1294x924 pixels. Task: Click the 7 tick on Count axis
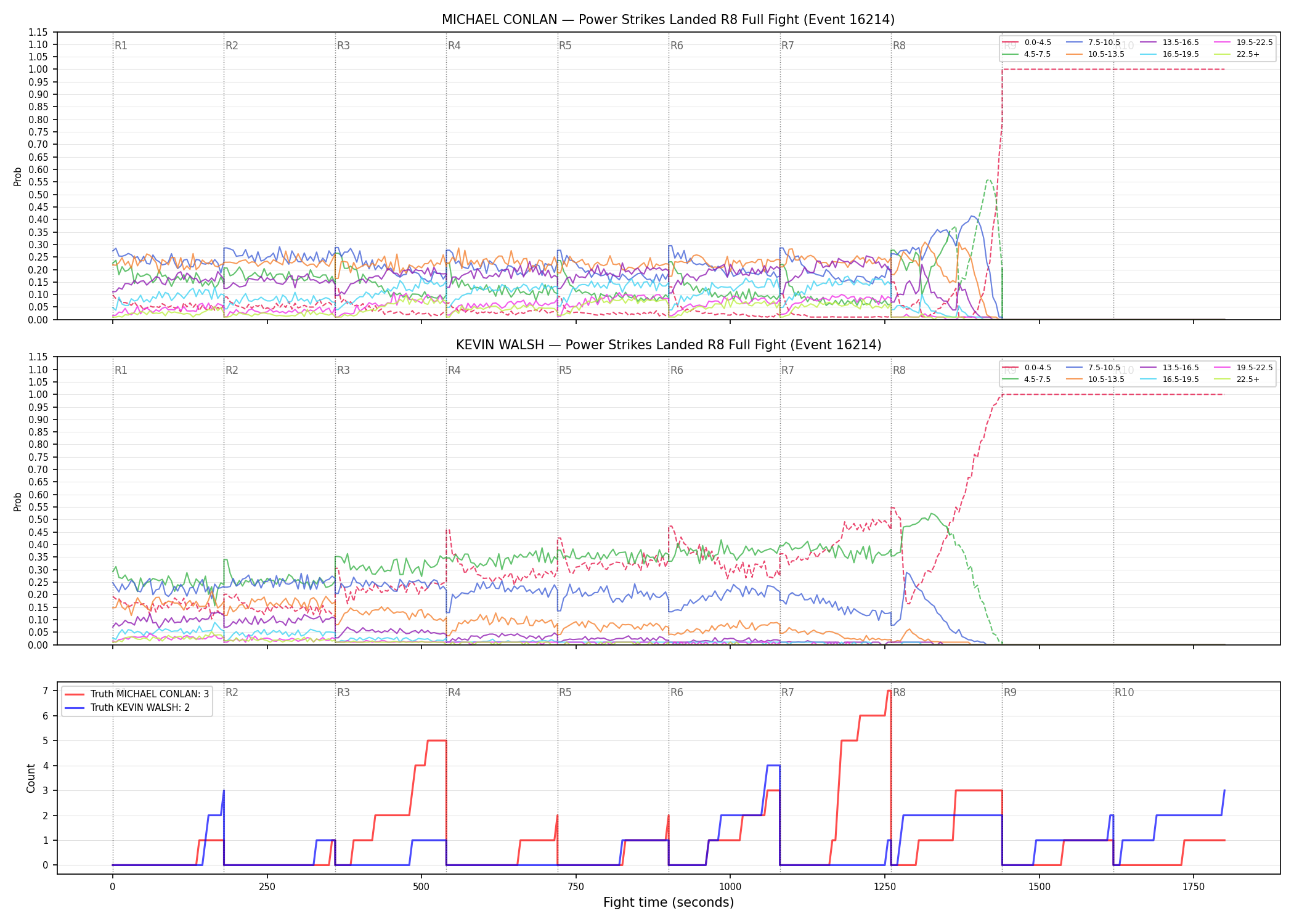click(45, 691)
